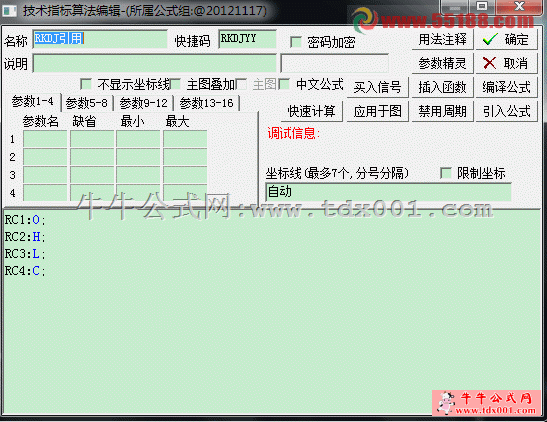Click 应用于图 apply to chart button
547x422 pixels.
click(x=377, y=112)
